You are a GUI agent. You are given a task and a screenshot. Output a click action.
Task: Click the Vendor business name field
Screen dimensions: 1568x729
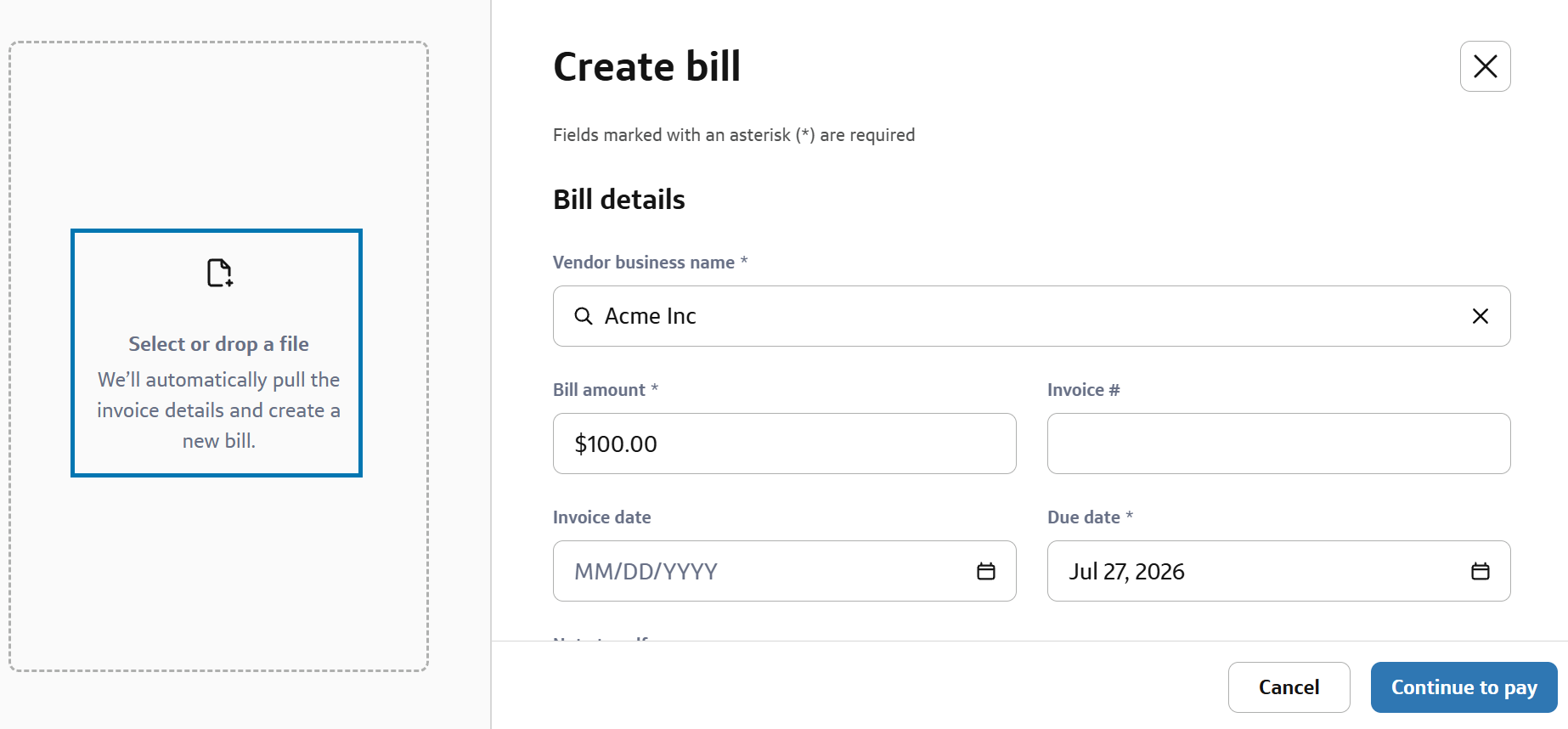1031,316
